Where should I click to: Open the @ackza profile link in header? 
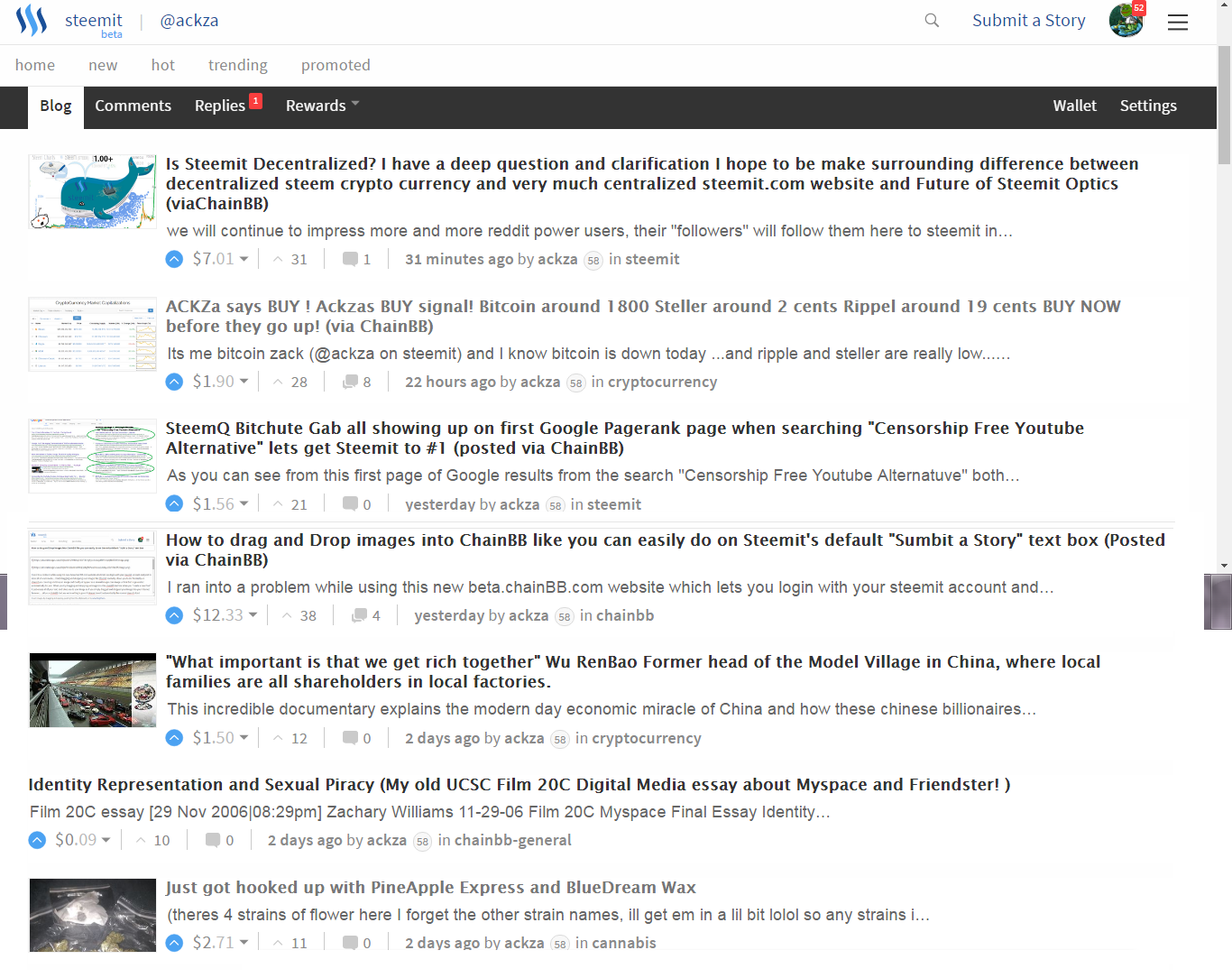coord(189,21)
